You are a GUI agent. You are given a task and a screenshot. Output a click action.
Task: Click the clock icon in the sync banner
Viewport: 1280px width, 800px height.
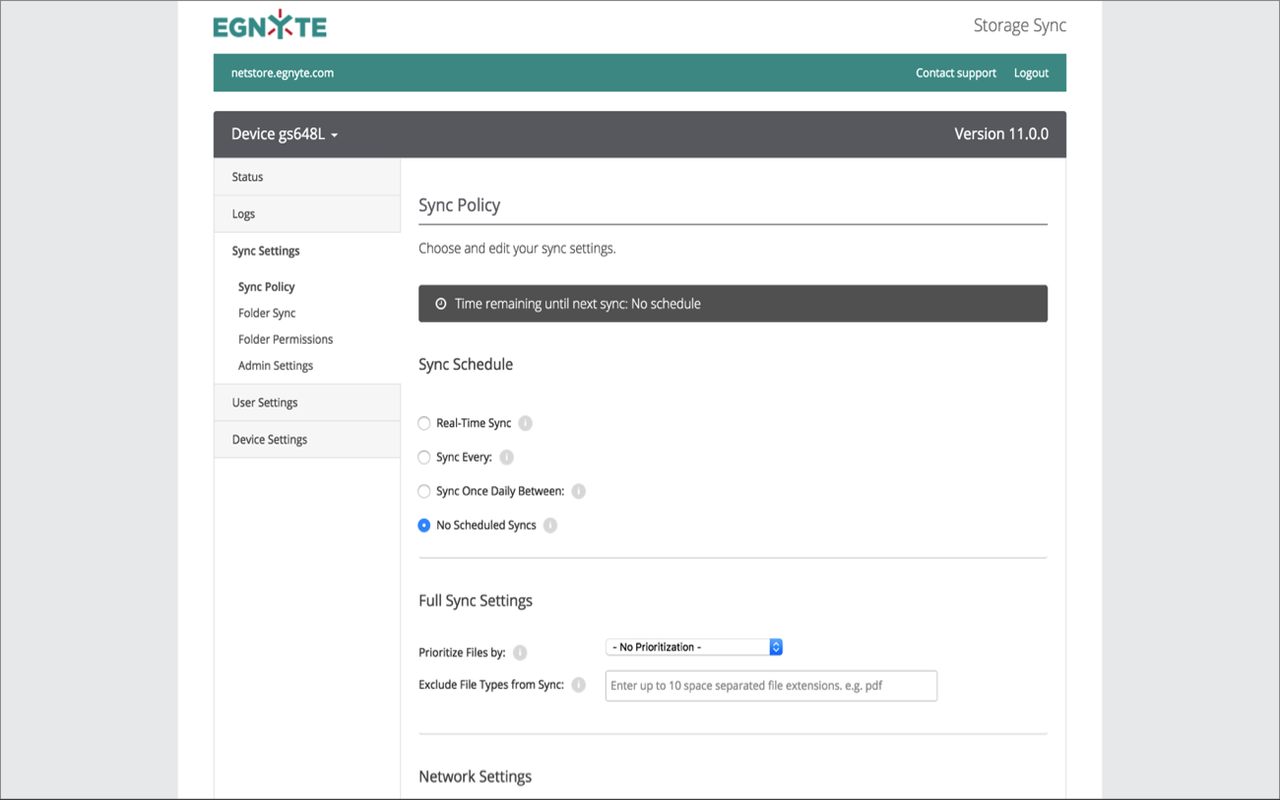(441, 303)
